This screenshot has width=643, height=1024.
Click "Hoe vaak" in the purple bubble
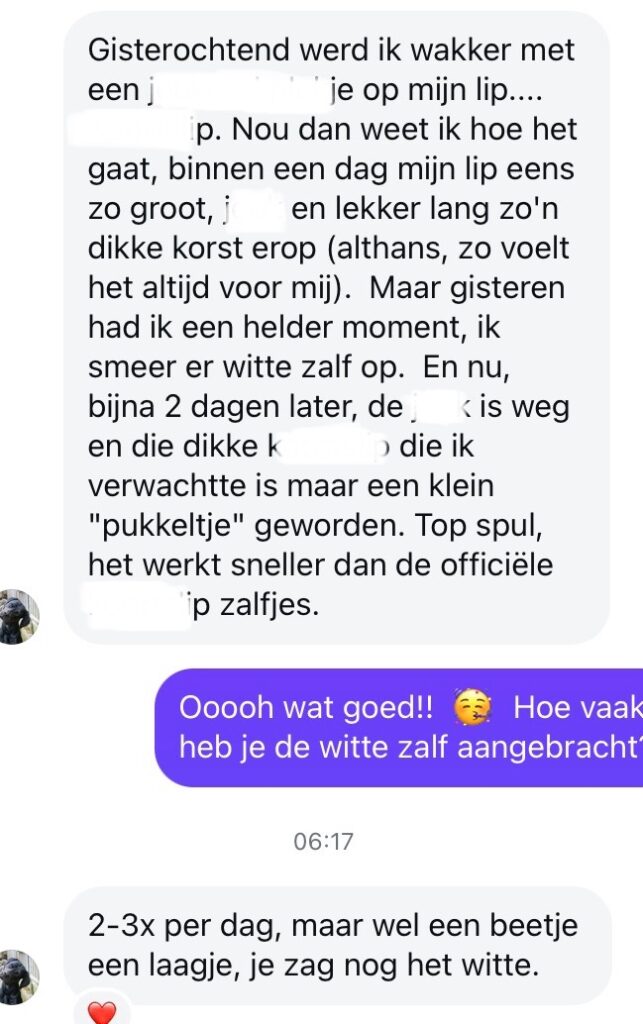(578, 708)
